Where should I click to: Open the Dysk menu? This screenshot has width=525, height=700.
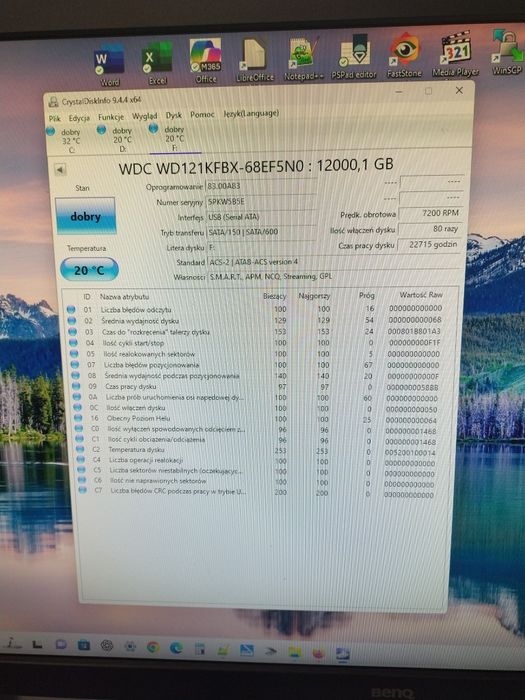click(174, 115)
